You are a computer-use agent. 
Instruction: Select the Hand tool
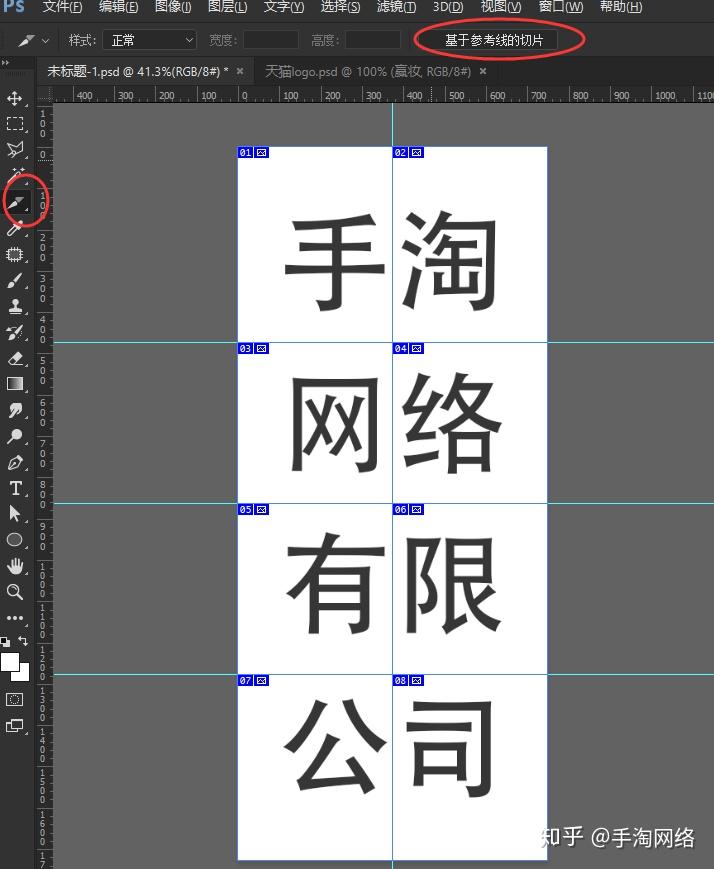[15, 566]
